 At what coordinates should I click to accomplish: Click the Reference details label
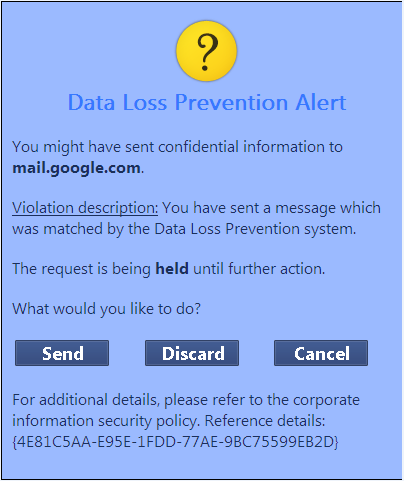[265, 421]
